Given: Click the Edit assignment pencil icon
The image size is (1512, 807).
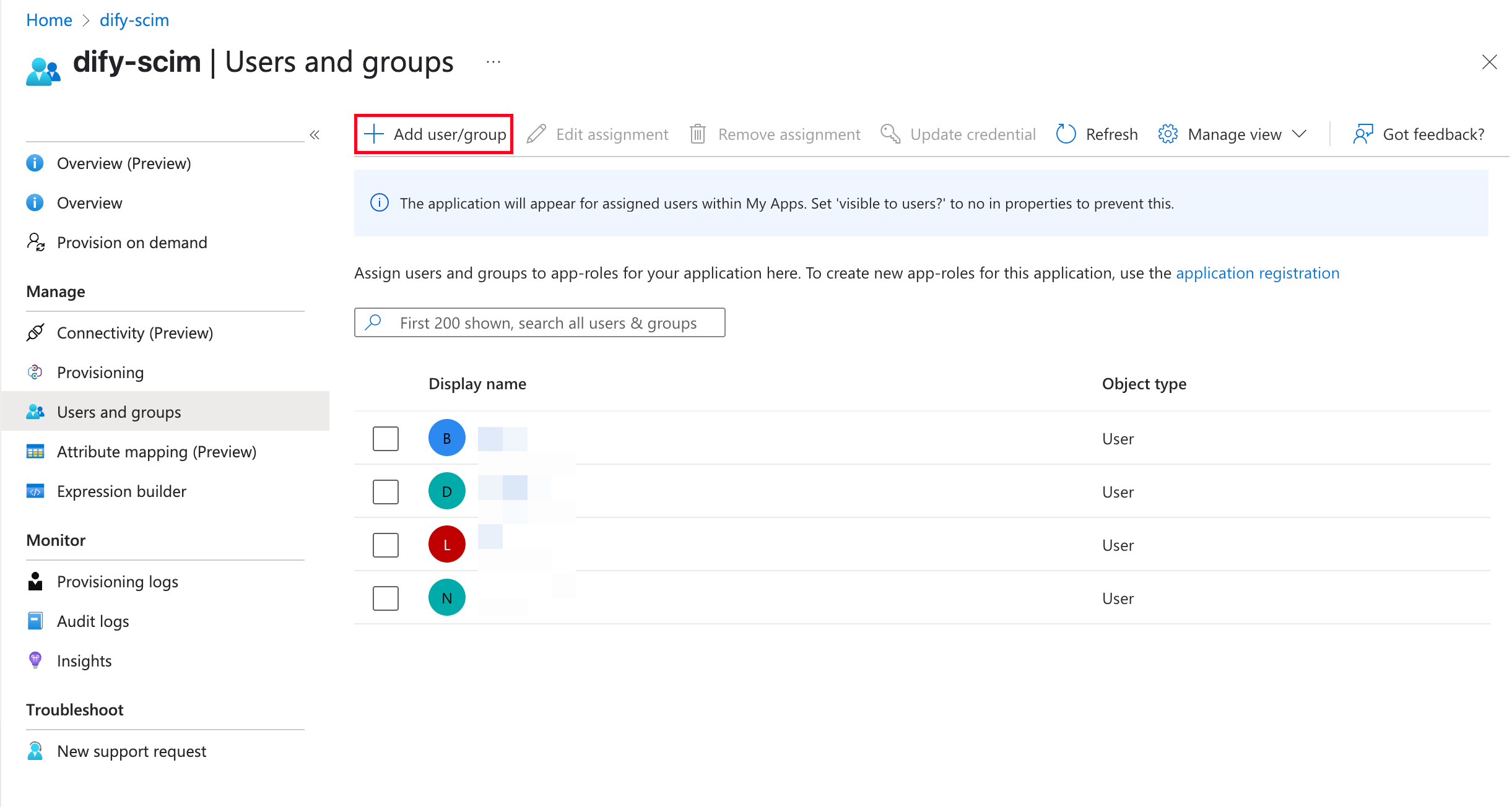Looking at the screenshot, I should (536, 134).
